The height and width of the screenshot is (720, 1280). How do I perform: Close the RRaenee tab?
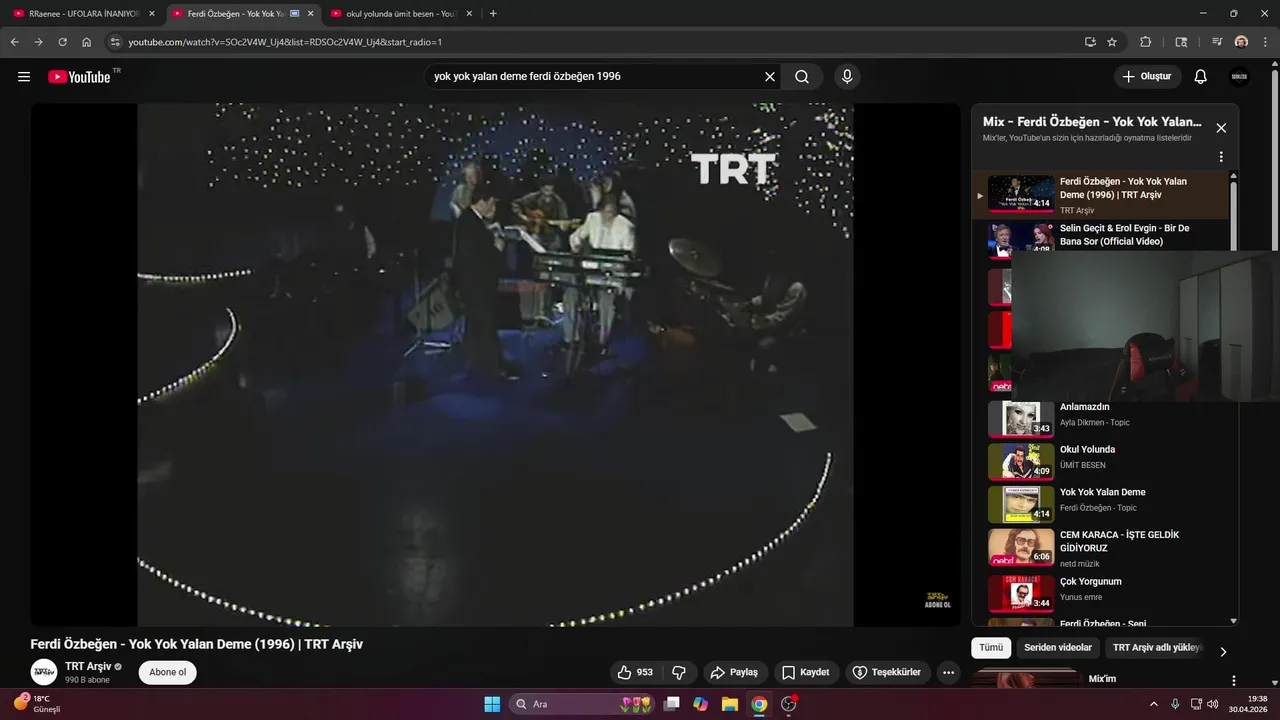151,14
